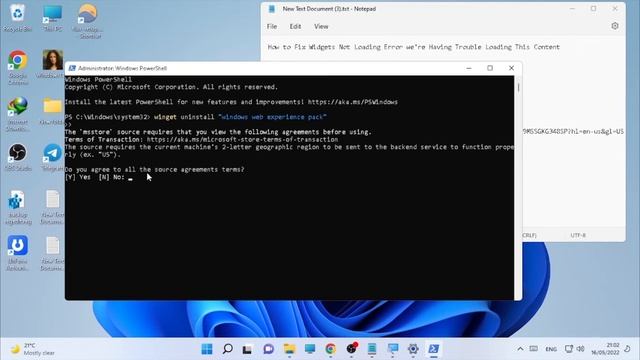Click the touch keyboard tray icon
The width and height of the screenshot is (640, 360).
point(533,349)
